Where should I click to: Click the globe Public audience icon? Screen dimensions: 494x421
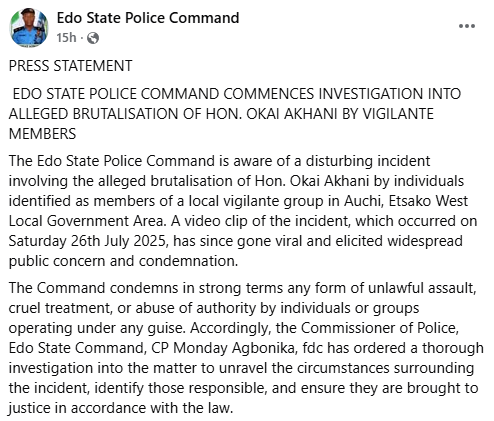[x=93, y=38]
